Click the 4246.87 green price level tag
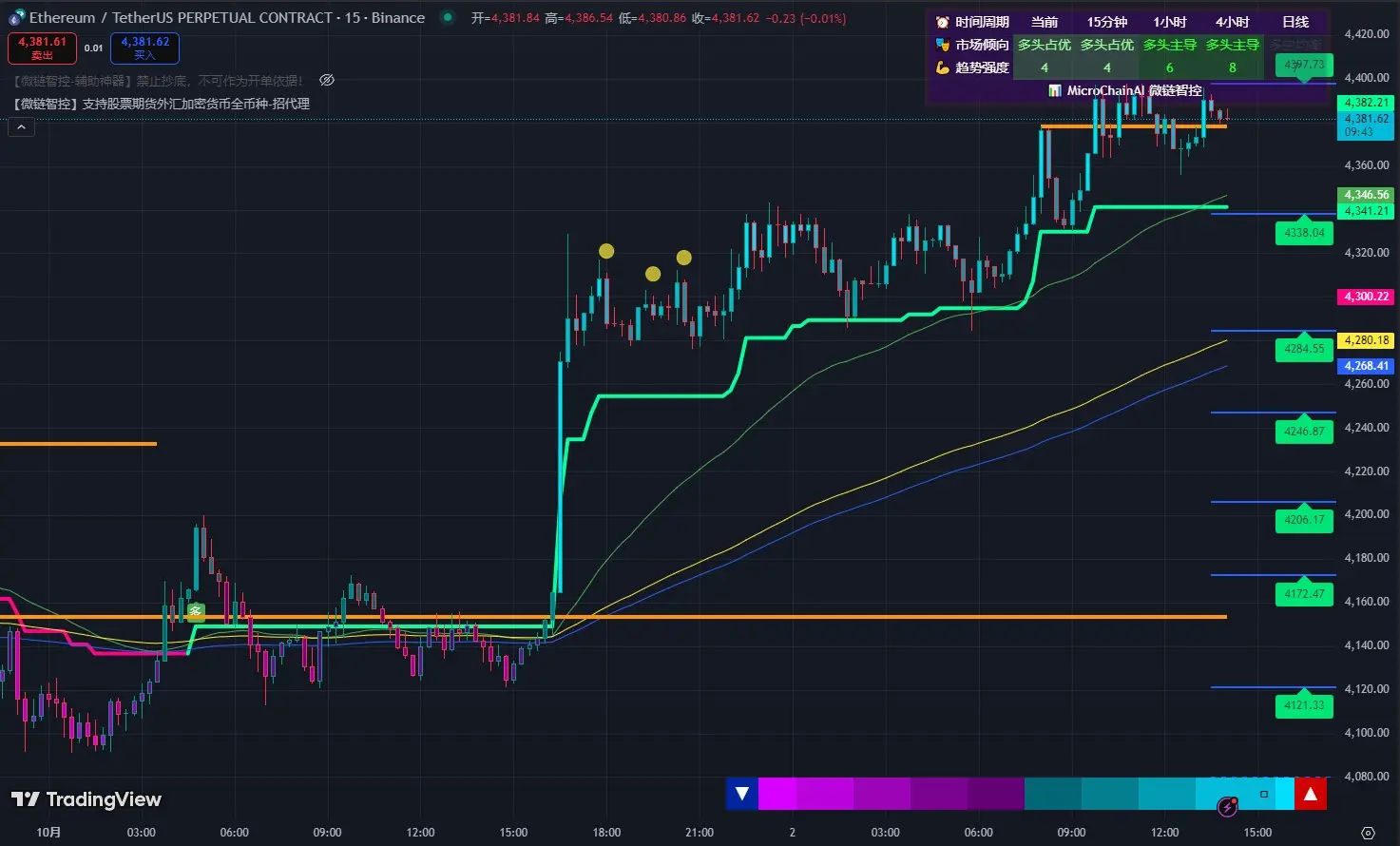The width and height of the screenshot is (1400, 846). point(1304,431)
